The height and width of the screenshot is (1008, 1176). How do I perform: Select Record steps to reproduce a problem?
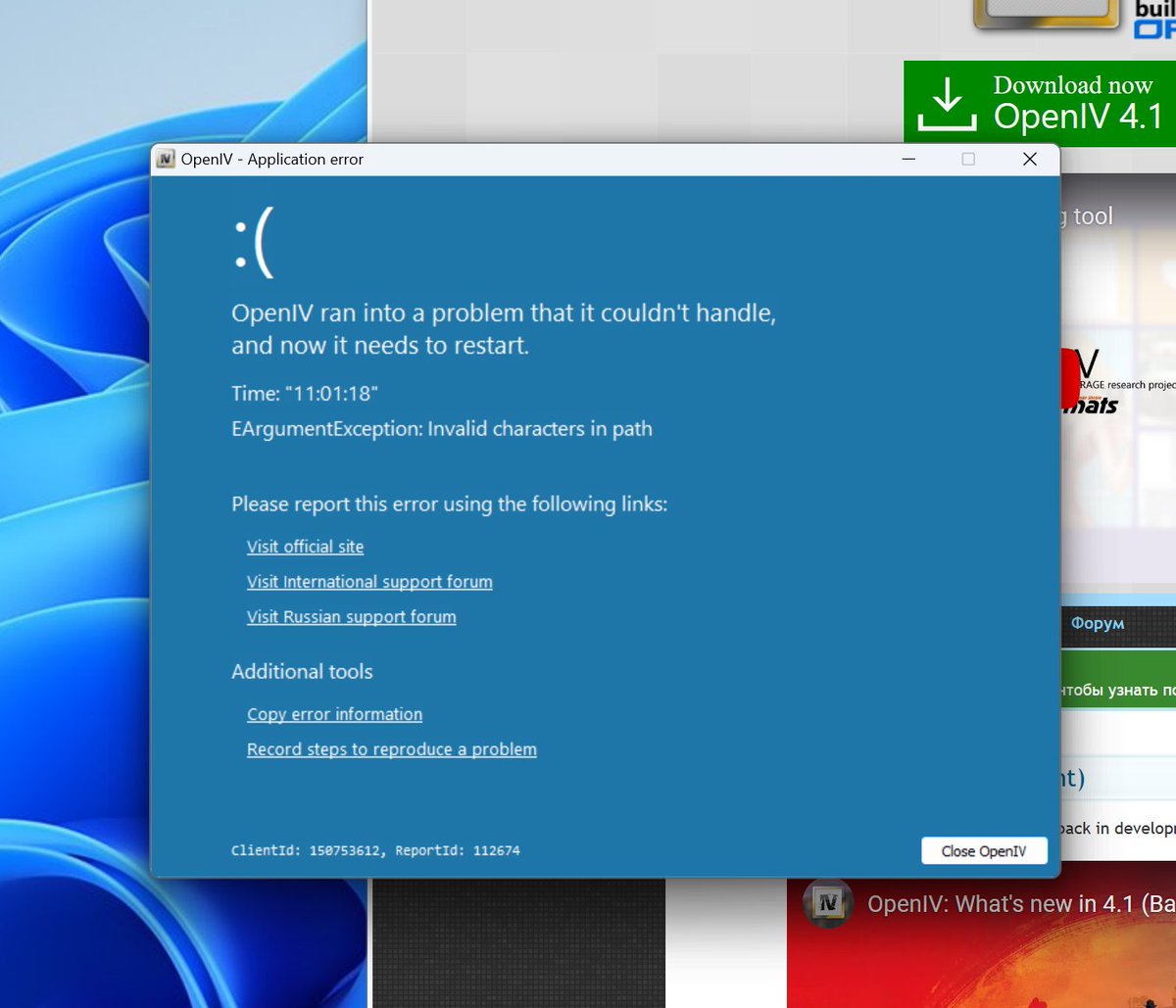(x=391, y=749)
